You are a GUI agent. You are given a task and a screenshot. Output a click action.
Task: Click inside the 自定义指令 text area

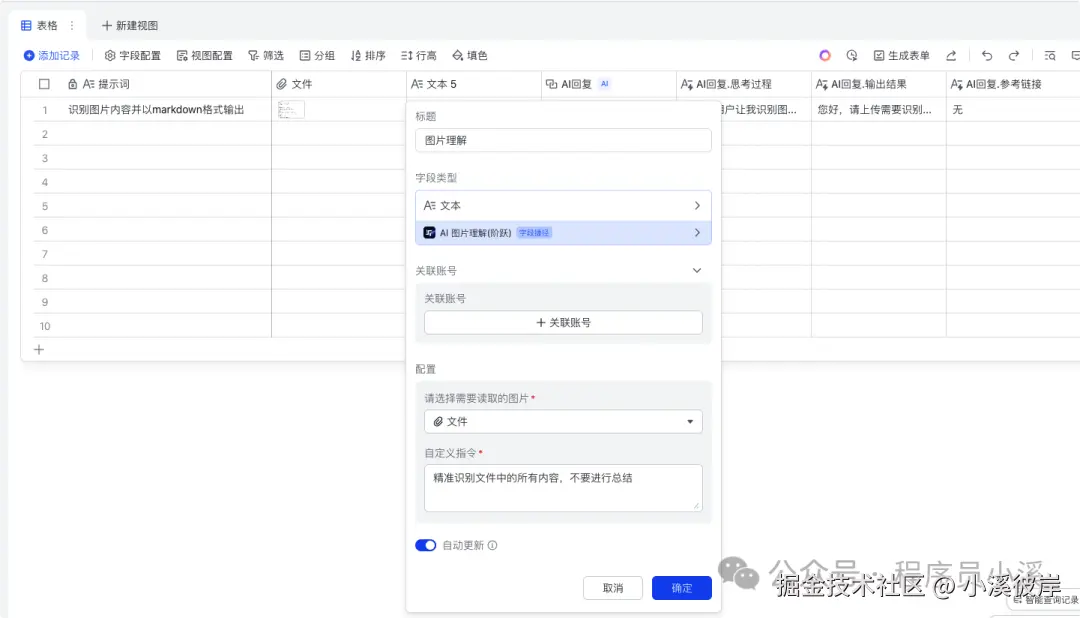click(563, 488)
